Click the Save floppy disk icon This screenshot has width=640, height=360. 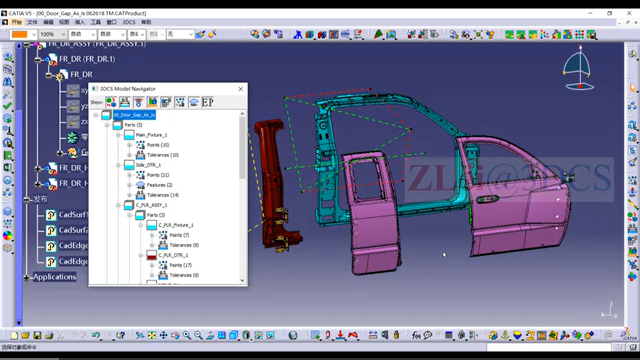click(x=37, y=336)
